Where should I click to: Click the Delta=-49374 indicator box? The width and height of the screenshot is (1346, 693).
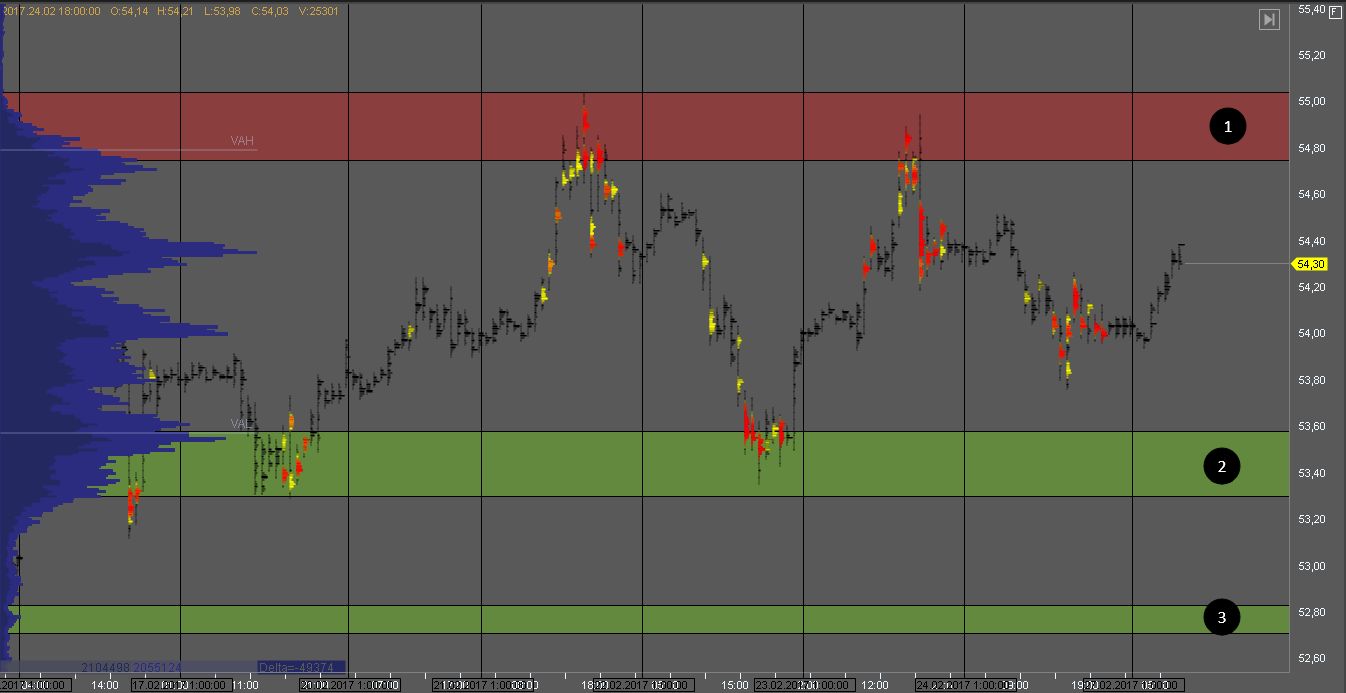pos(300,667)
